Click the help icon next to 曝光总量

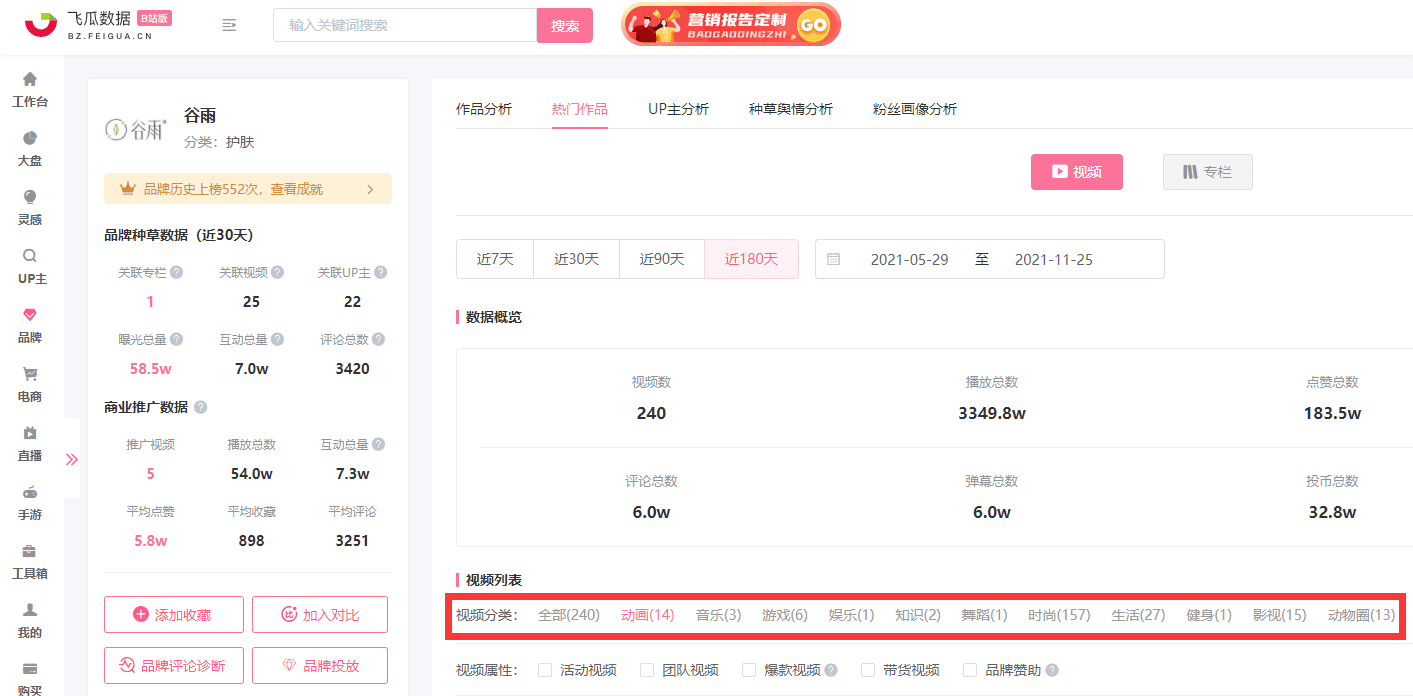pos(176,340)
